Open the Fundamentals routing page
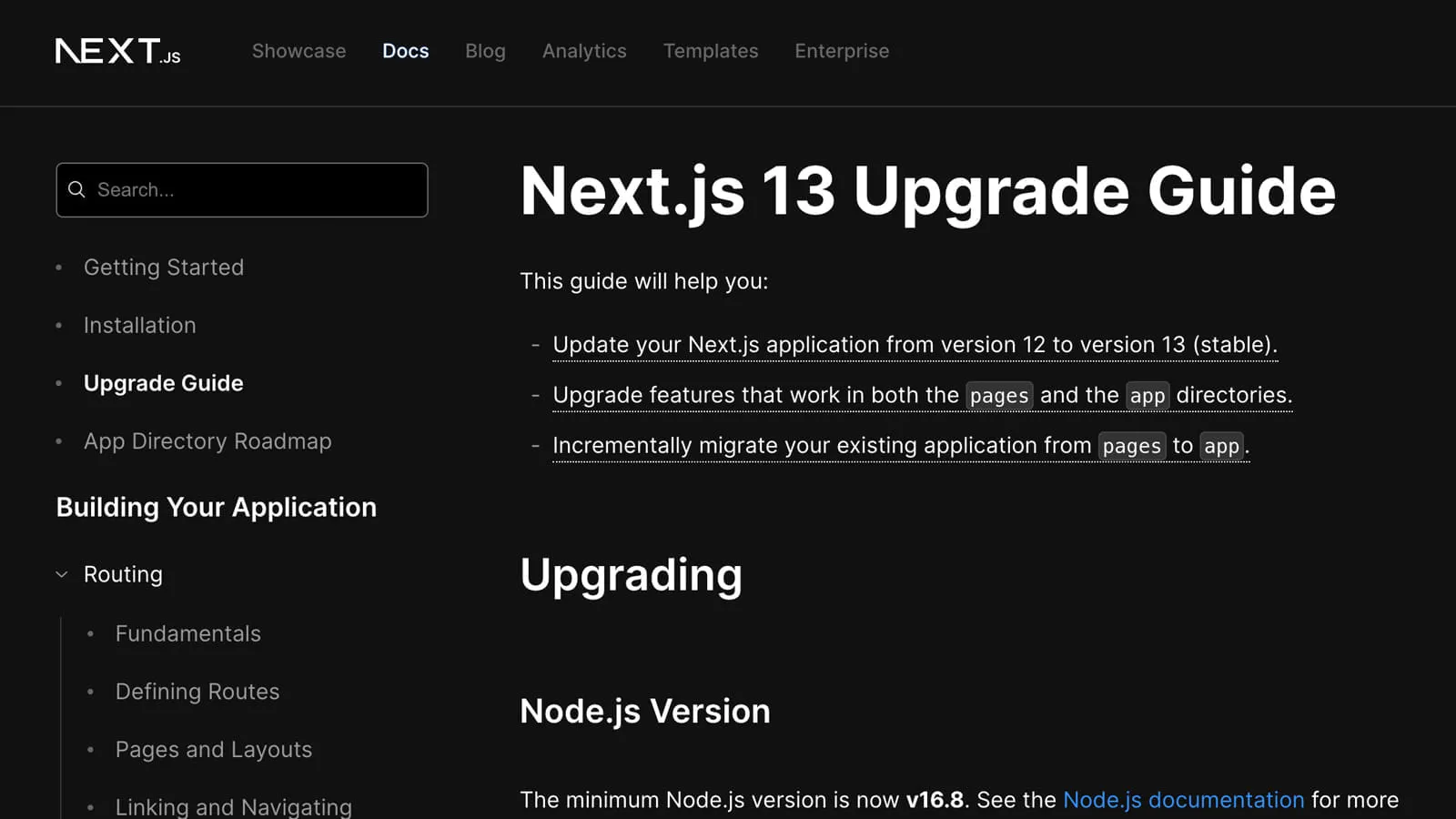Image resolution: width=1456 pixels, height=819 pixels. 187,633
